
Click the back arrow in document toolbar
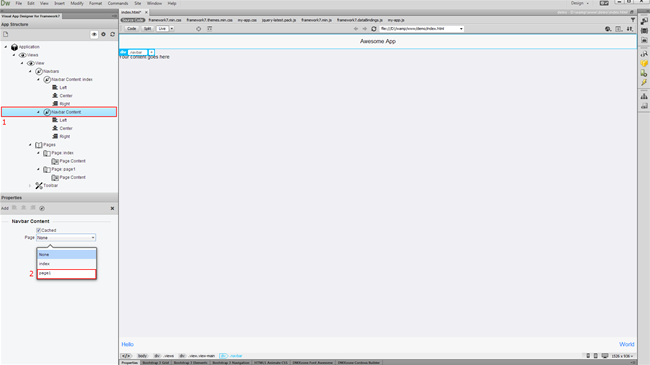(x=356, y=29)
